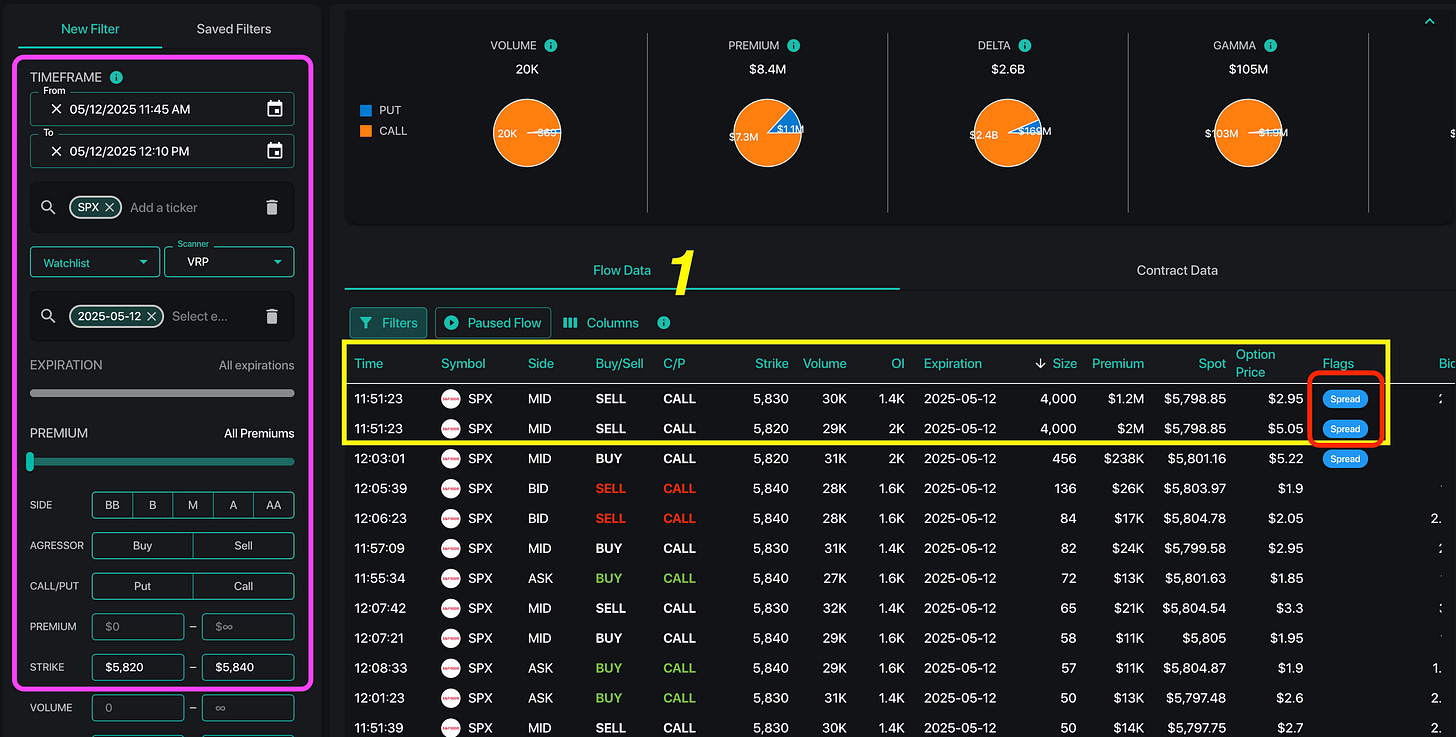The image size is (1456, 737).
Task: Switch to the Contract Data tab
Action: [1177, 270]
